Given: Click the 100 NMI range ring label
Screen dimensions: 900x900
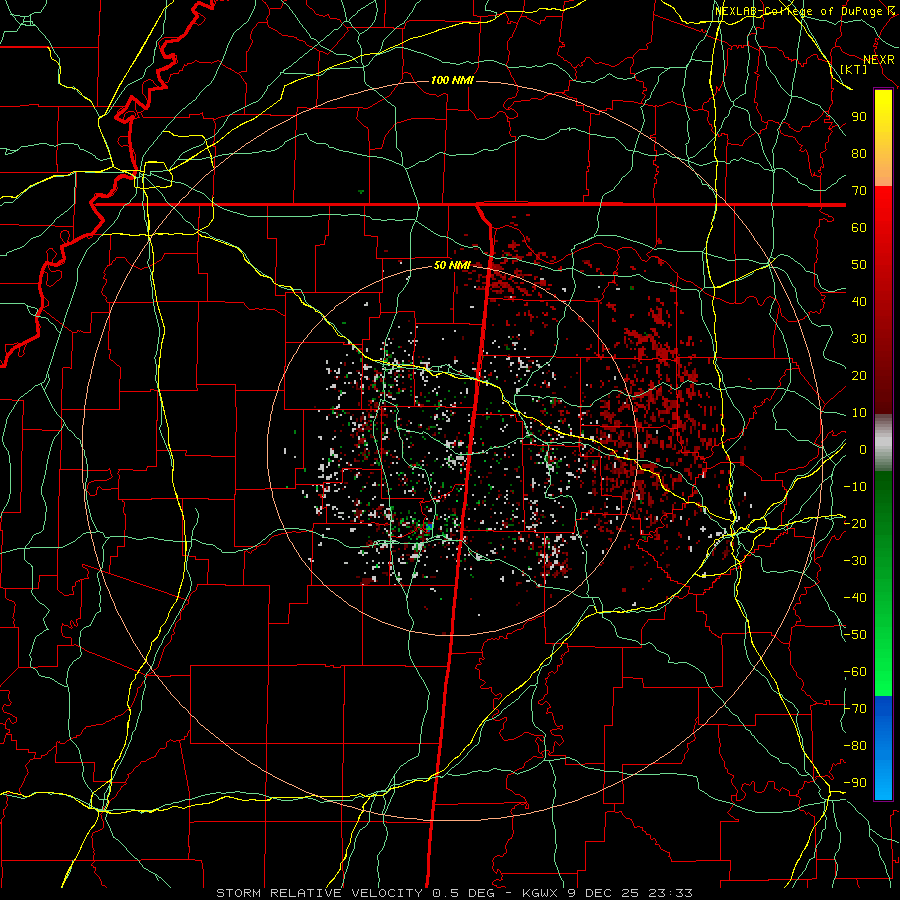Looking at the screenshot, I should click(452, 80).
